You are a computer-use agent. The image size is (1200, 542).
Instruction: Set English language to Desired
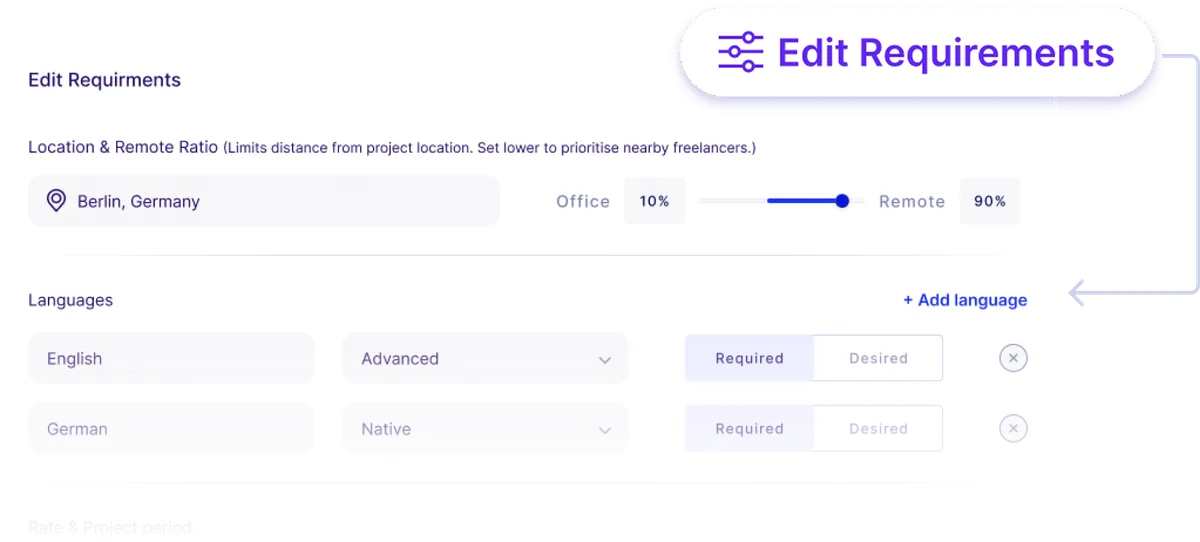(878, 358)
